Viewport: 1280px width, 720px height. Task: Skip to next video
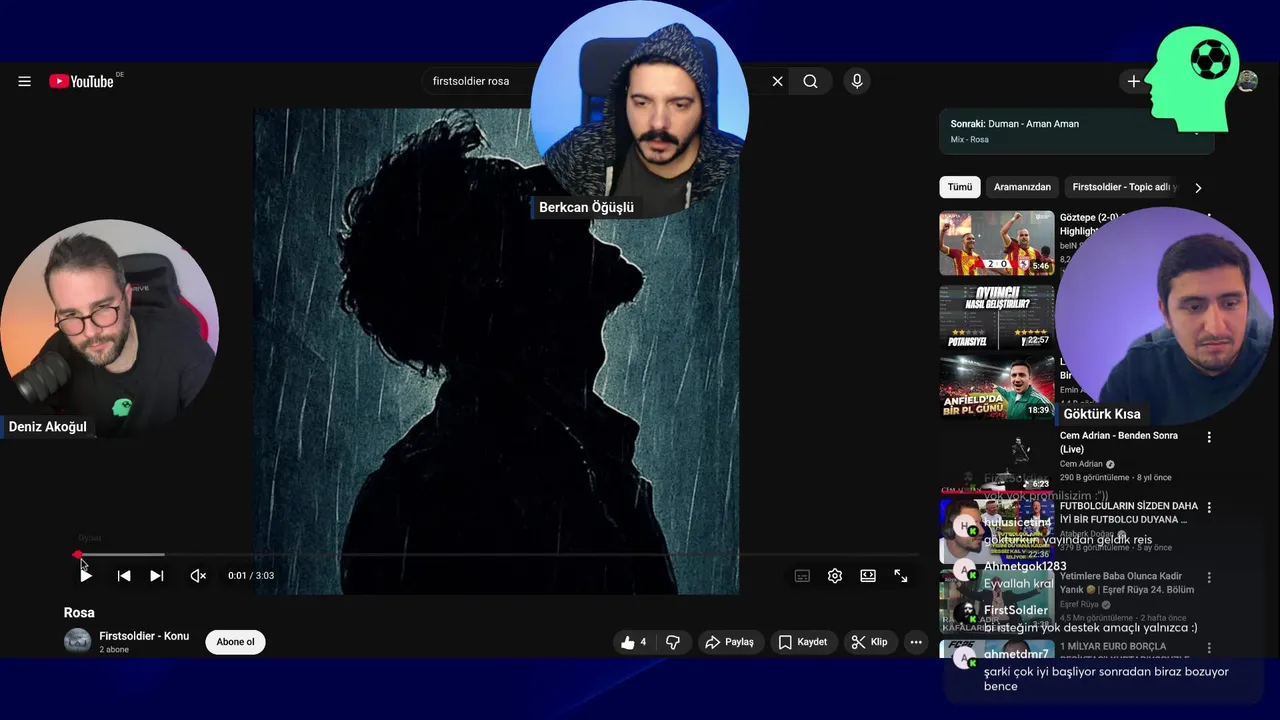(156, 575)
